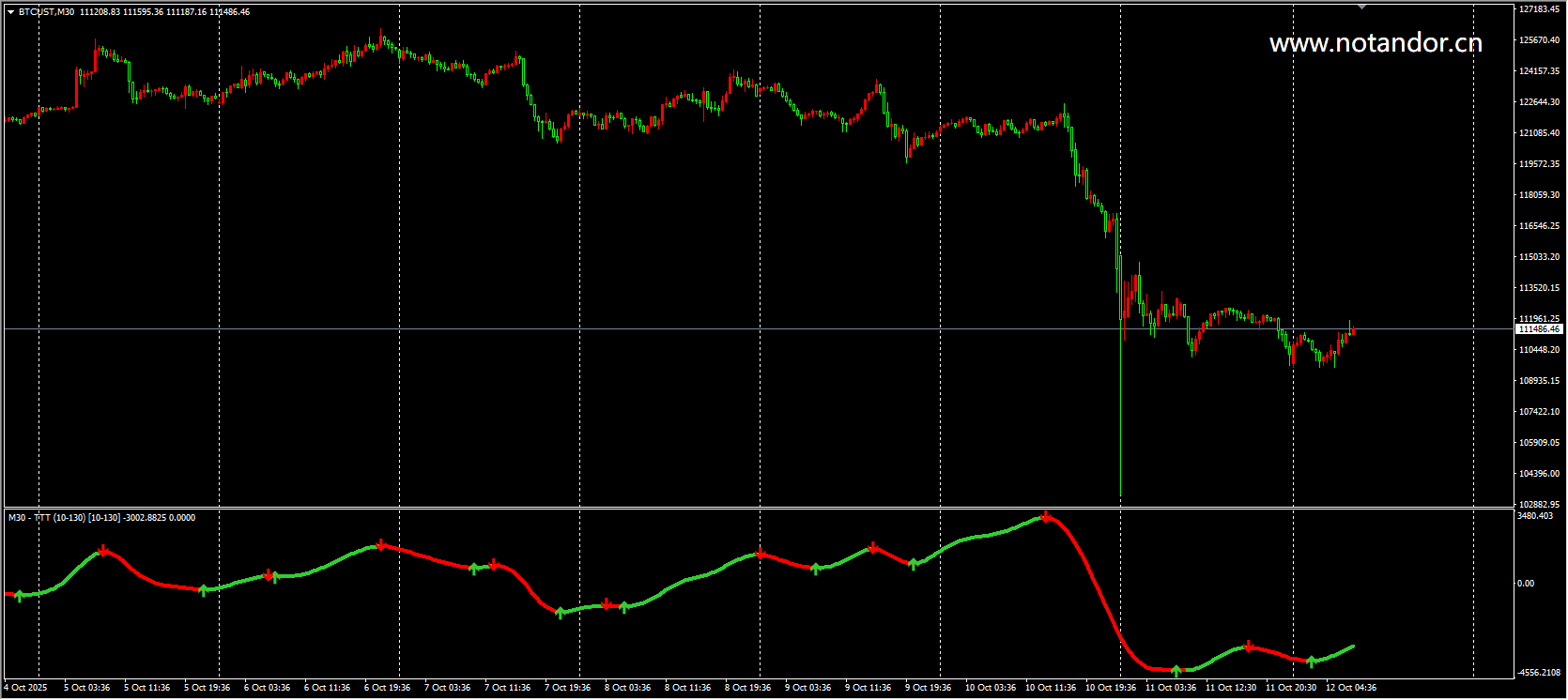This screenshot has width=1568, height=700.
Task: Click the 105909.05 price scale label
Action: [x=1540, y=443]
